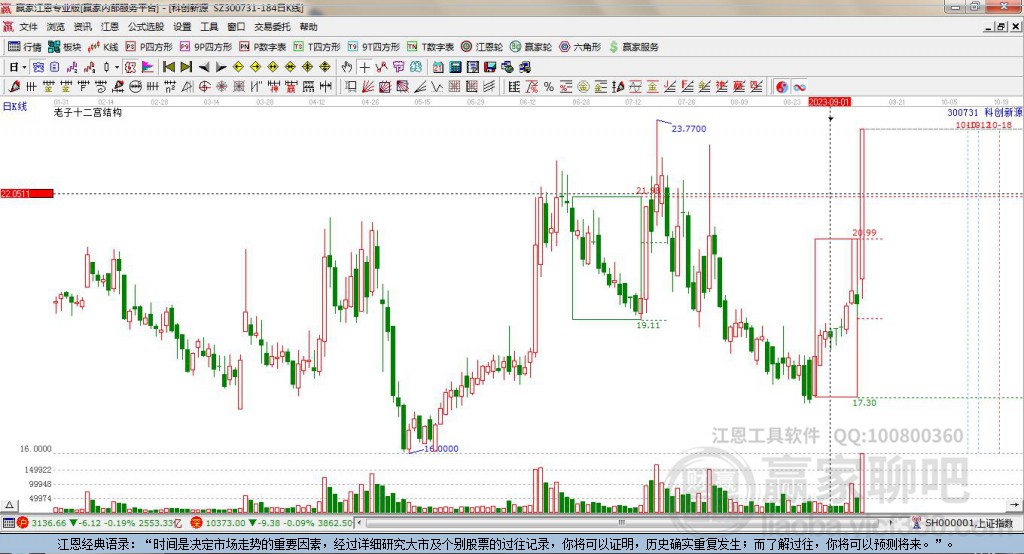The width and height of the screenshot is (1024, 554).
Task: Jump to last bar green arrow
Action: (x=186, y=67)
